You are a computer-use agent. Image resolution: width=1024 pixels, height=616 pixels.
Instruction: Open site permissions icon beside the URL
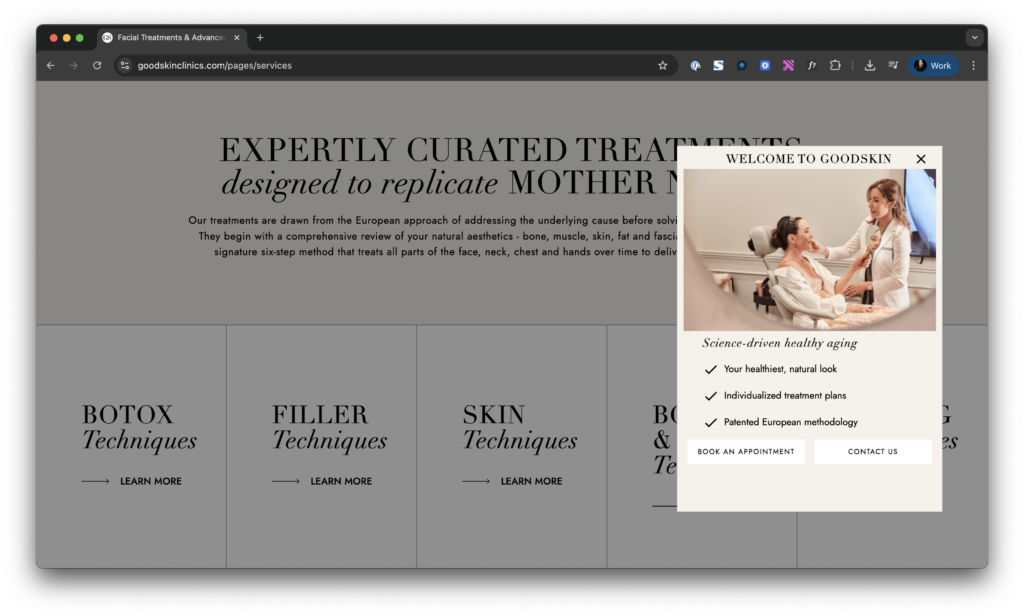[124, 65]
